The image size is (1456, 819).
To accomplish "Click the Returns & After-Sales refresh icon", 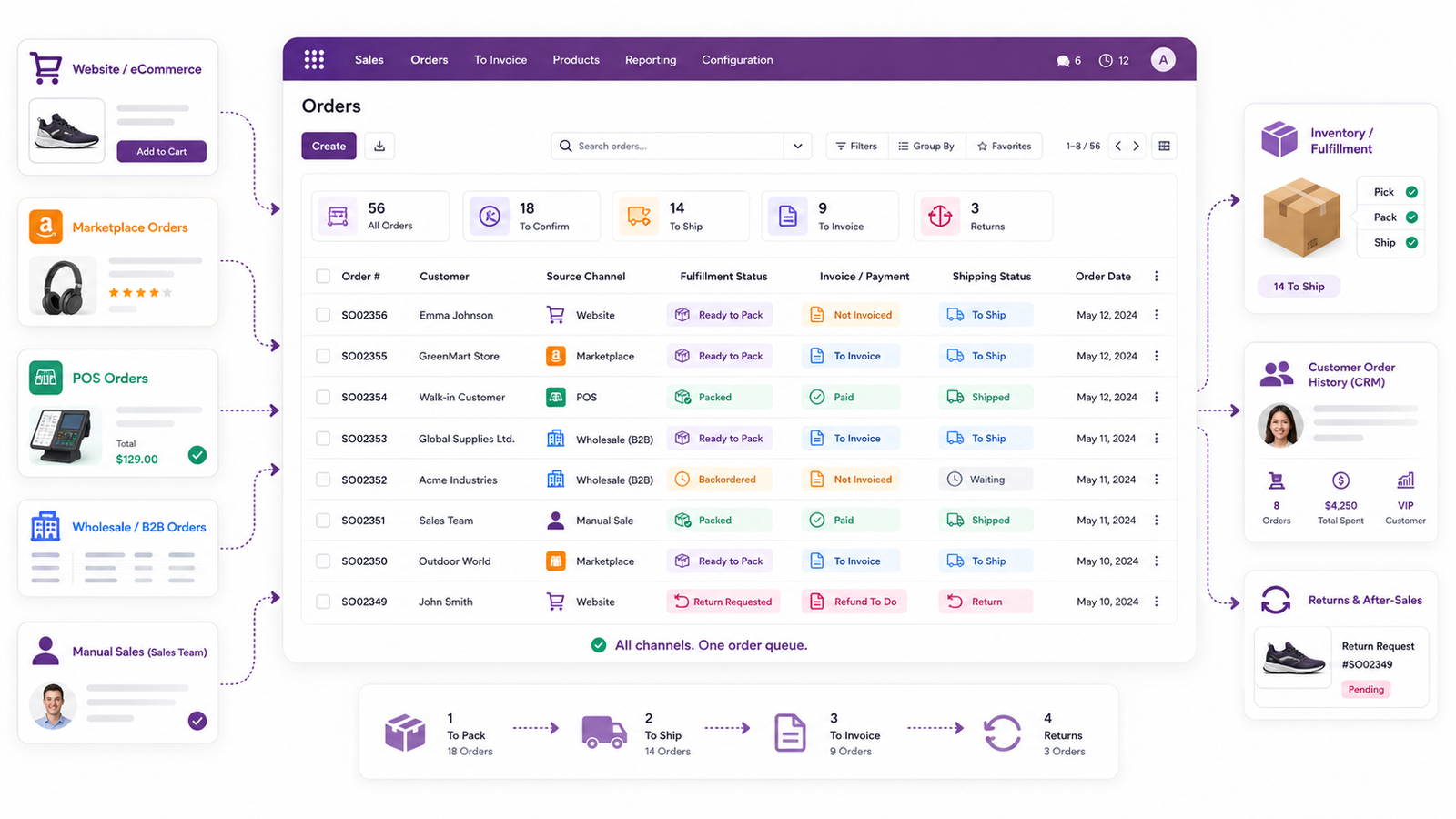I will coord(1276,600).
